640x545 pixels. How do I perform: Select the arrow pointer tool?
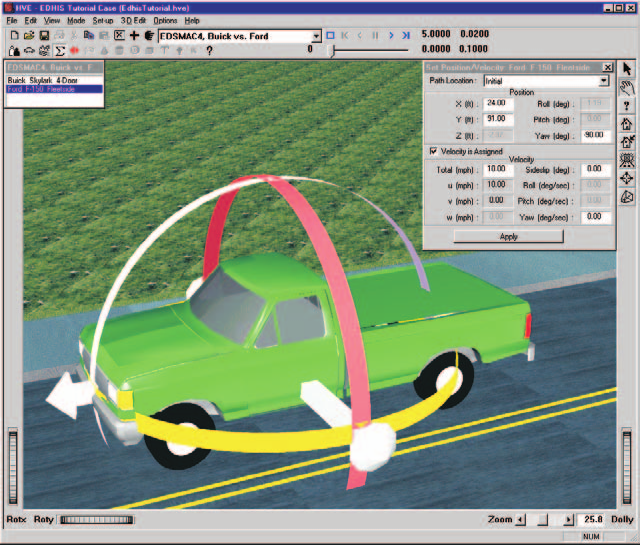627,68
